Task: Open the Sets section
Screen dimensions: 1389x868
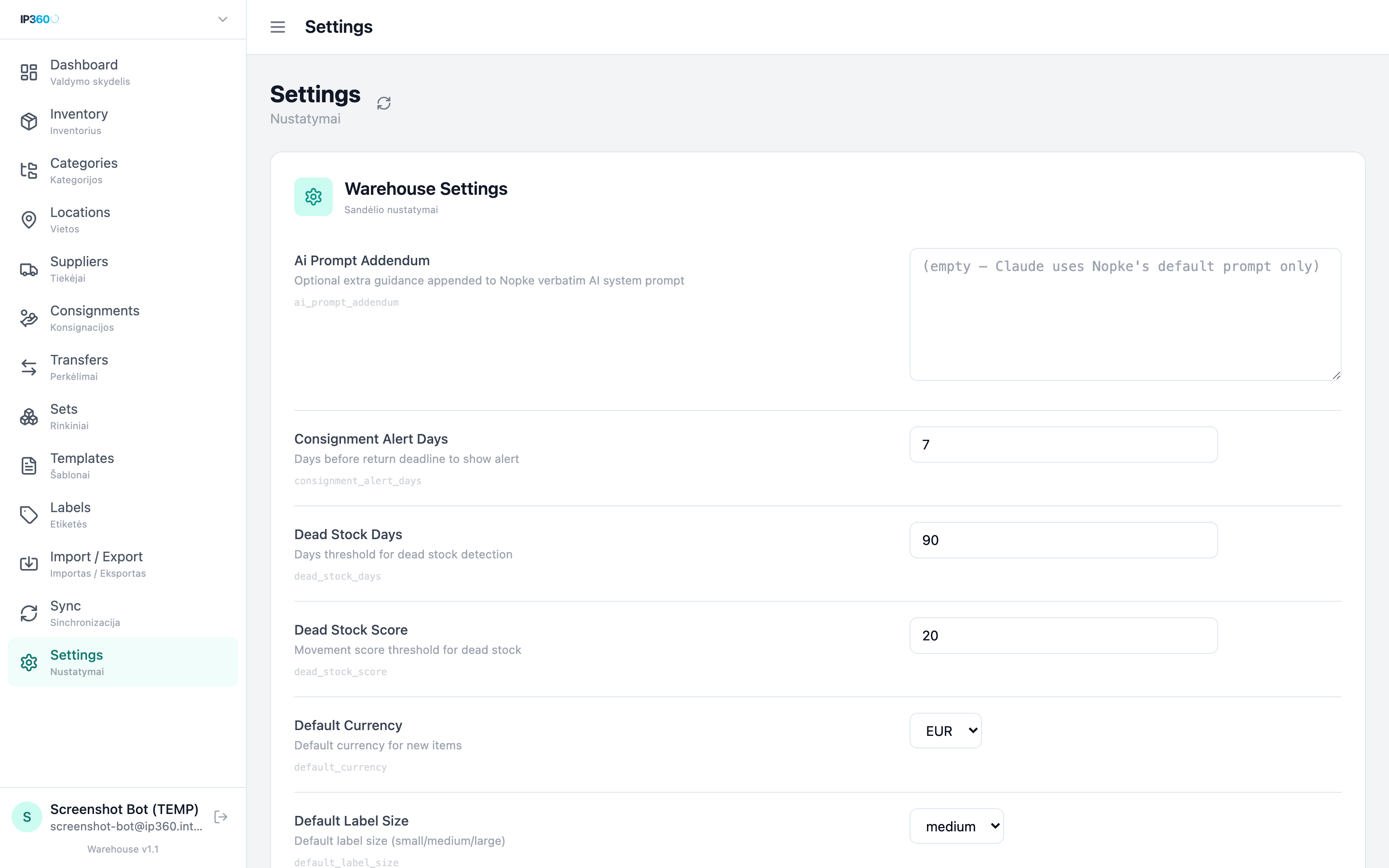Action: click(123, 417)
